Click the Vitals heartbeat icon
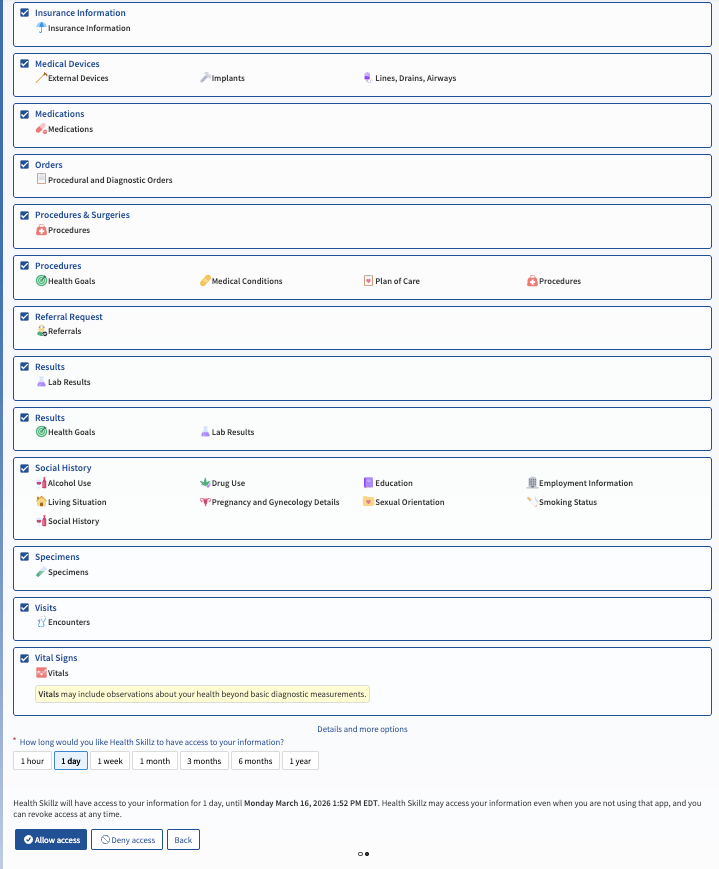 tap(41, 673)
